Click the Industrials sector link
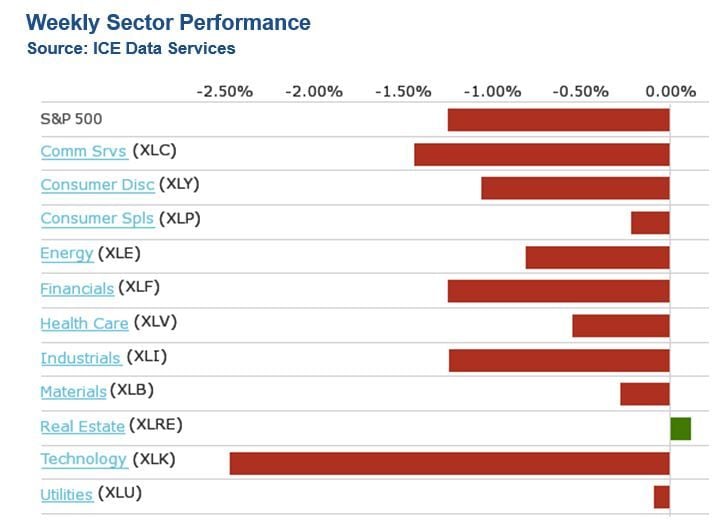The height and width of the screenshot is (524, 725). pos(81,357)
